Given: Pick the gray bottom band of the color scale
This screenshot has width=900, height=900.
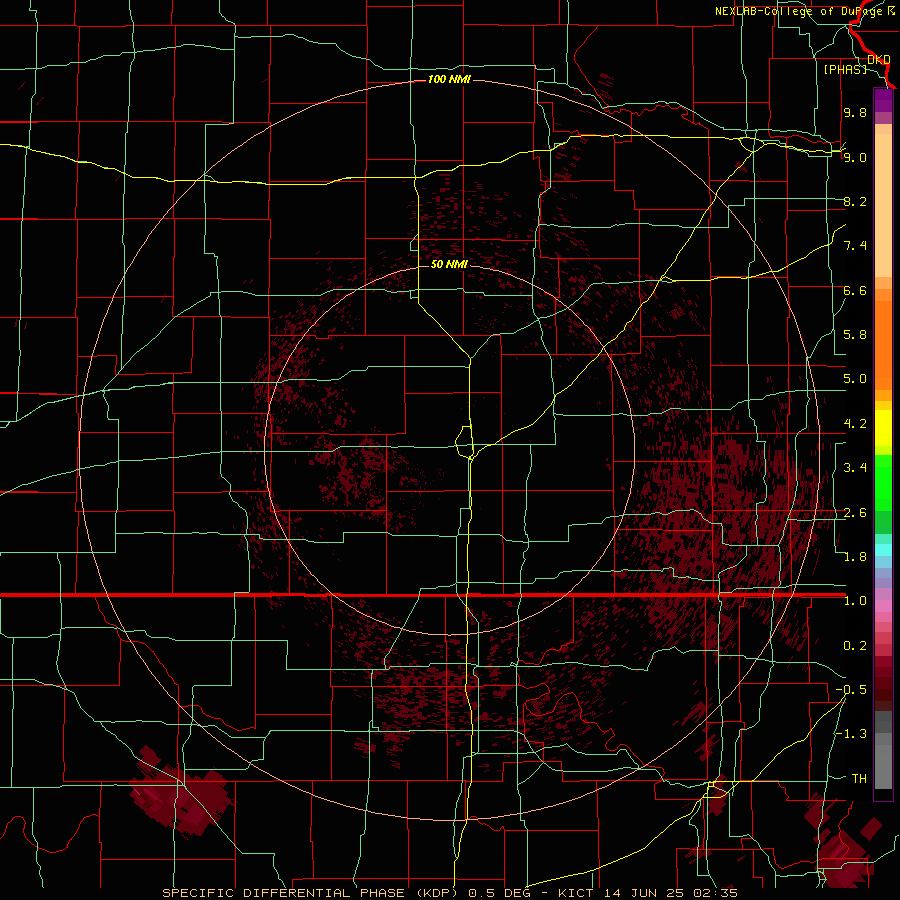Looking at the screenshot, I should point(883,763).
